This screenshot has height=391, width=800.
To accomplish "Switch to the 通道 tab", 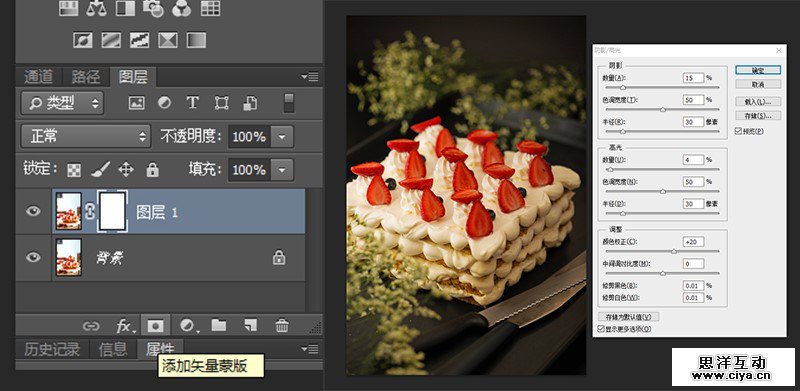I will (38, 77).
